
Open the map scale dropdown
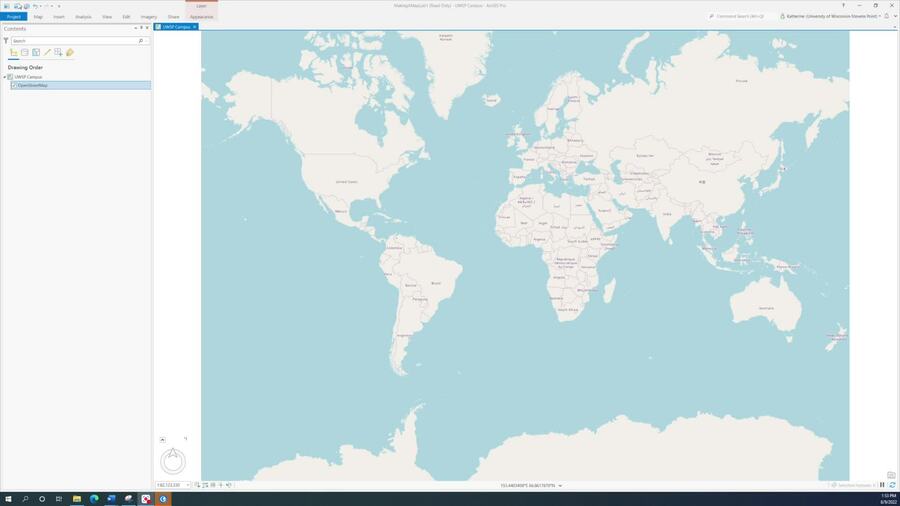pyautogui.click(x=188, y=485)
